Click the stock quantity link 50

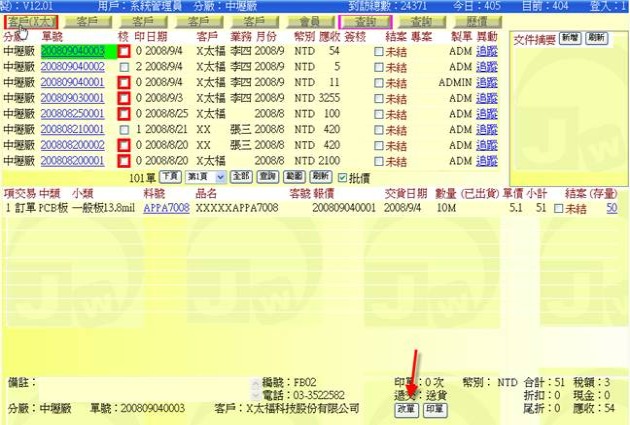(611, 208)
